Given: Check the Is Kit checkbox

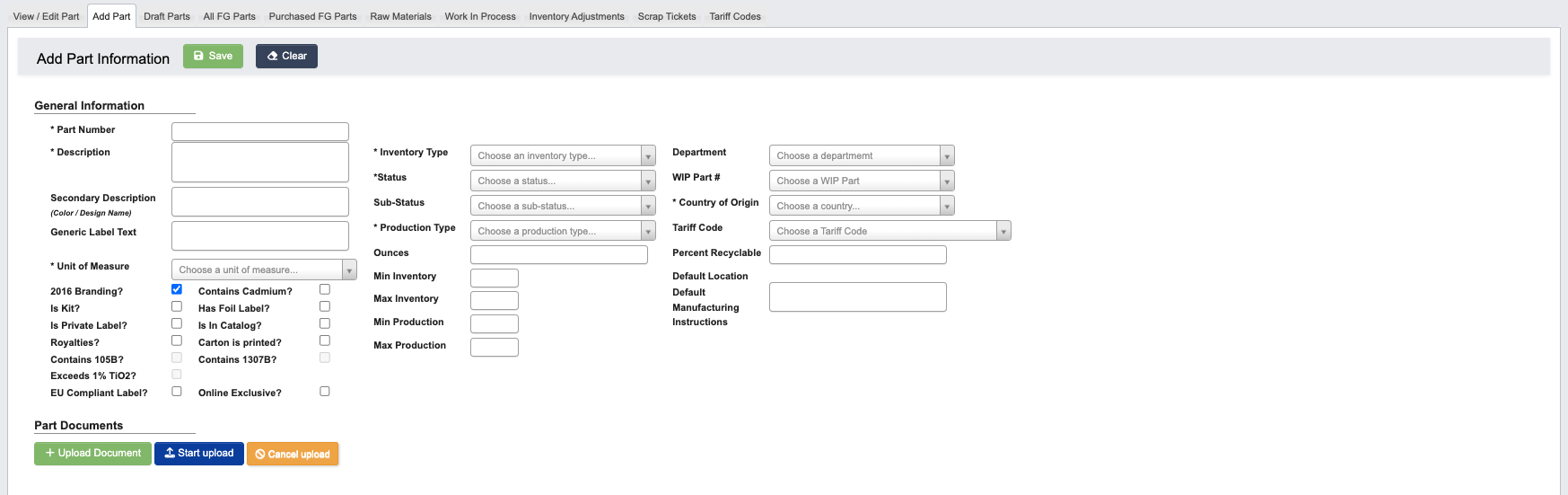Looking at the screenshot, I should pos(177,306).
